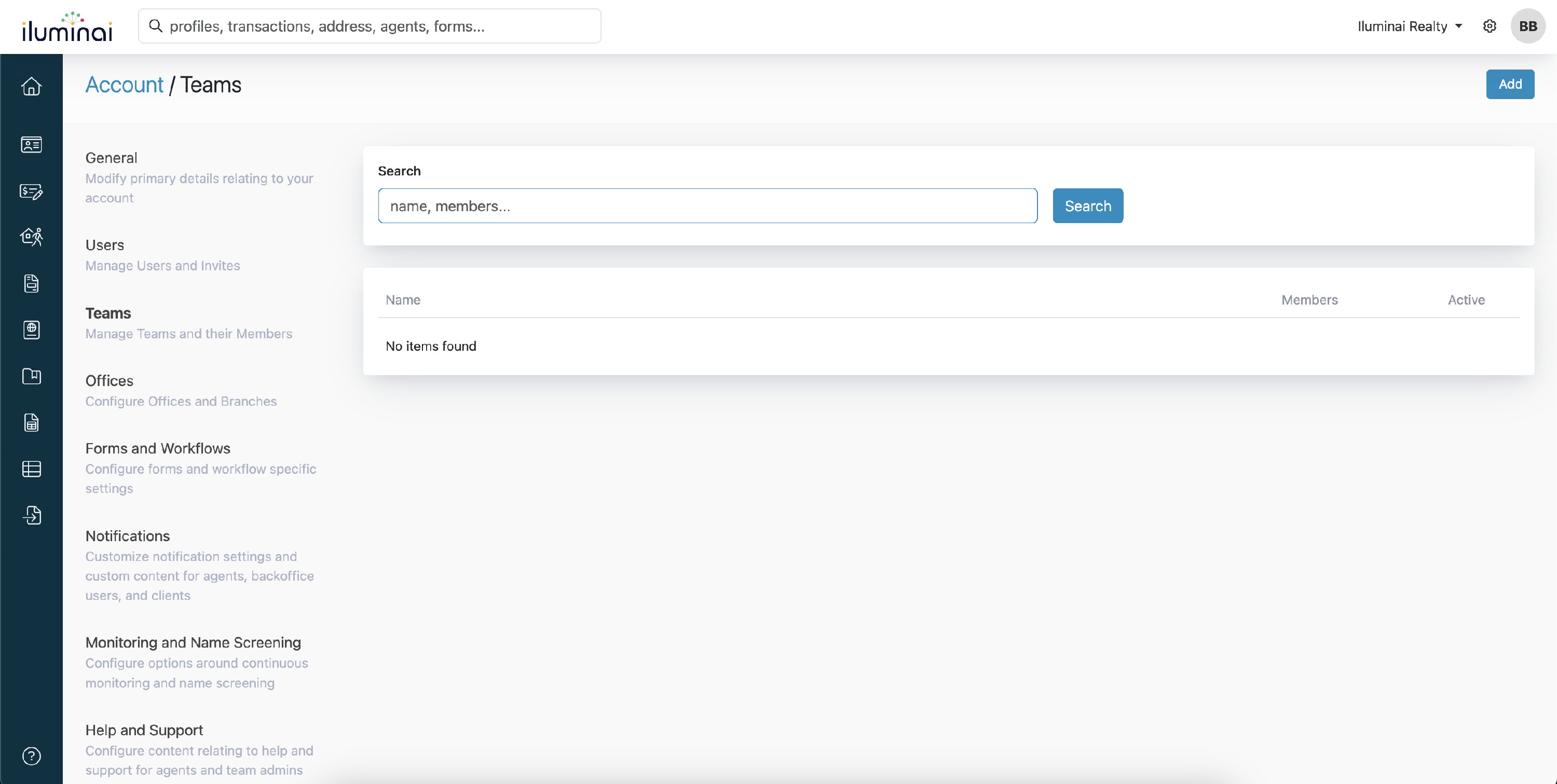This screenshot has width=1557, height=784.
Task: Open the globe document sidebar icon
Action: coord(32,329)
